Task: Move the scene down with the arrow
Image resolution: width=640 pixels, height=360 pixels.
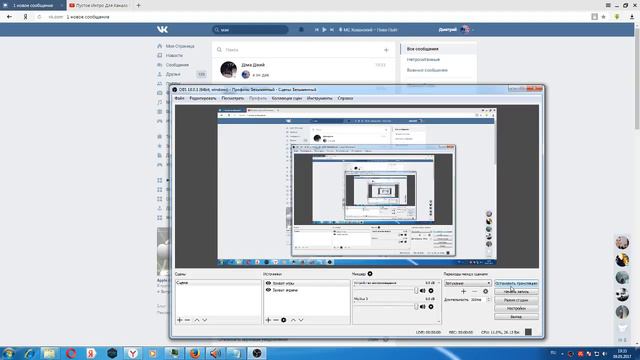Action: coord(204,320)
